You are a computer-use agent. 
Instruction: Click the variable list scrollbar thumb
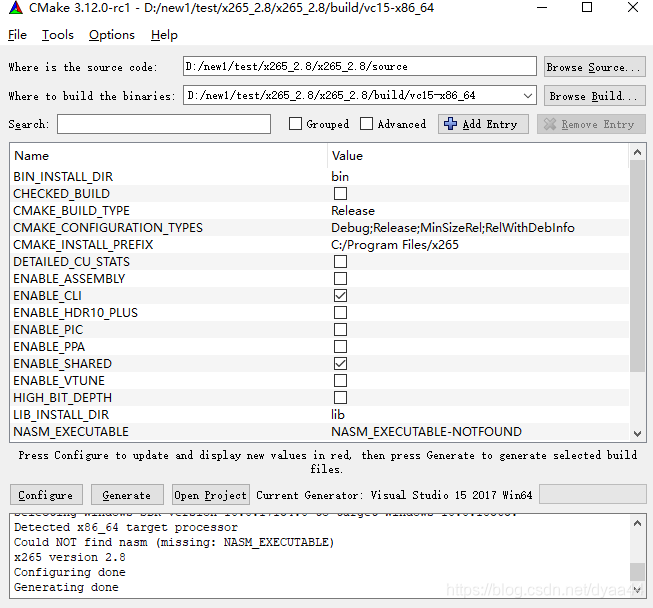coord(637,265)
